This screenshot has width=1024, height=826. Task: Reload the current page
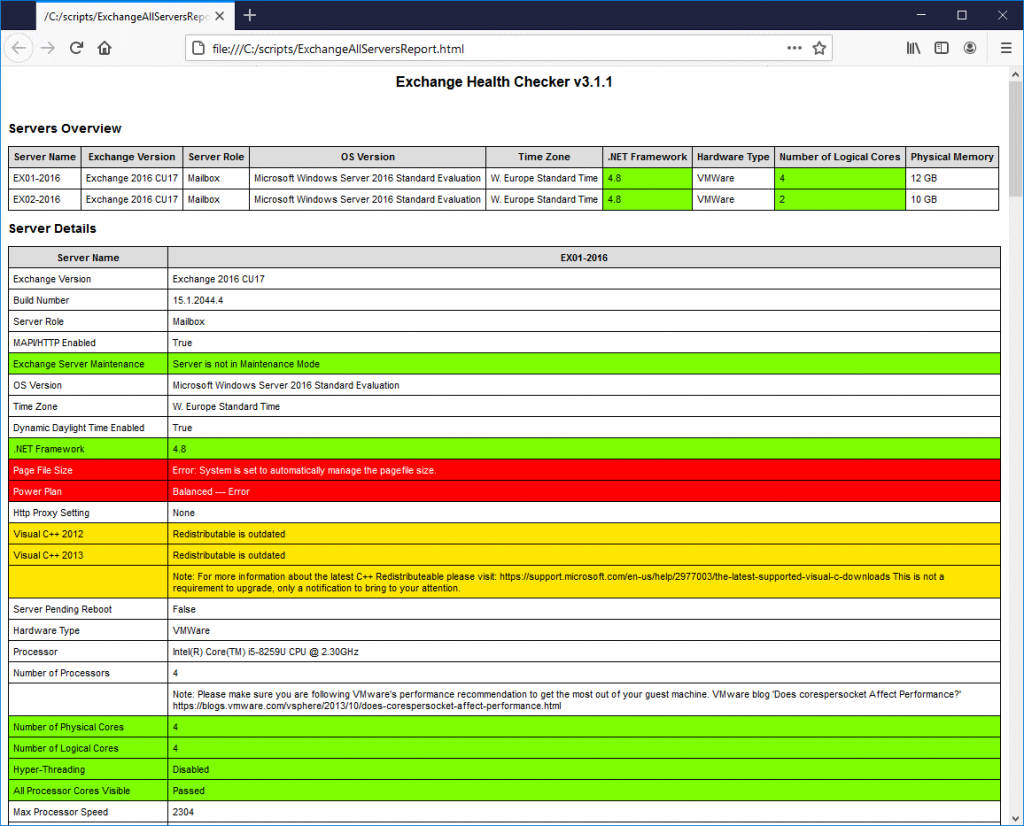(x=76, y=48)
